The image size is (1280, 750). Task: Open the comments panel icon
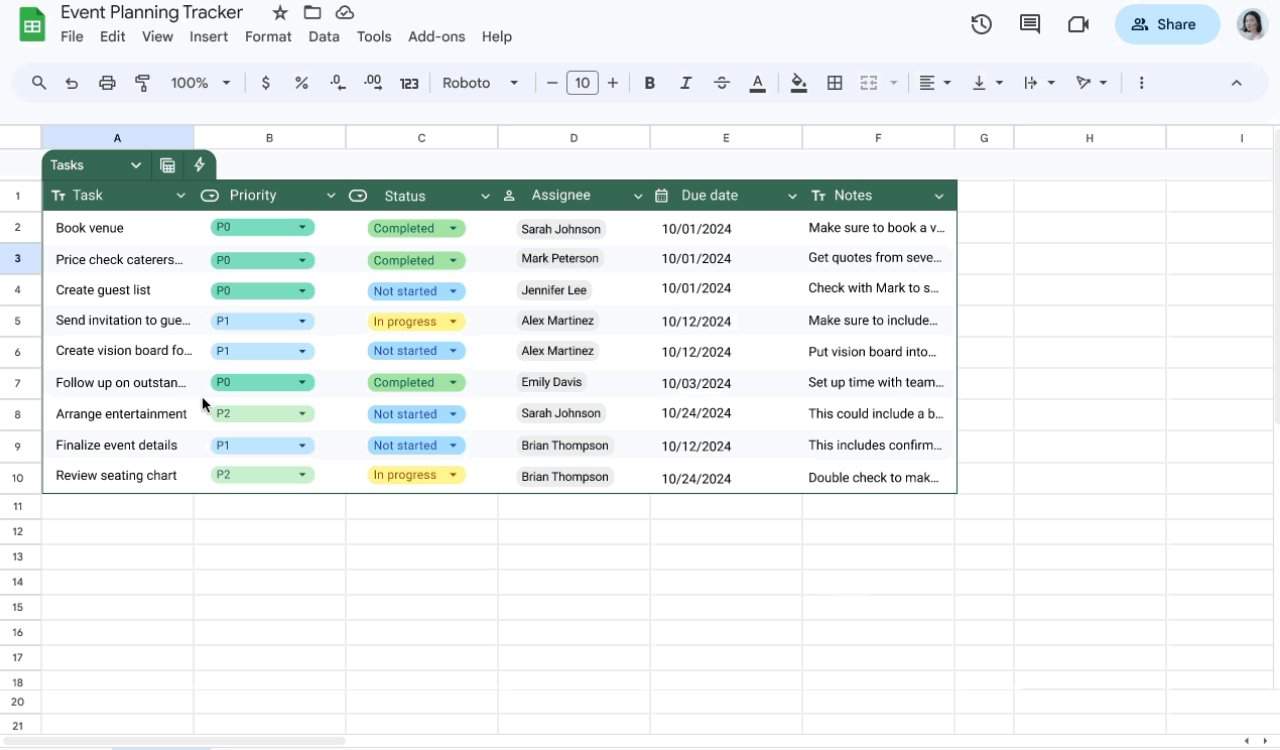pos(1030,25)
